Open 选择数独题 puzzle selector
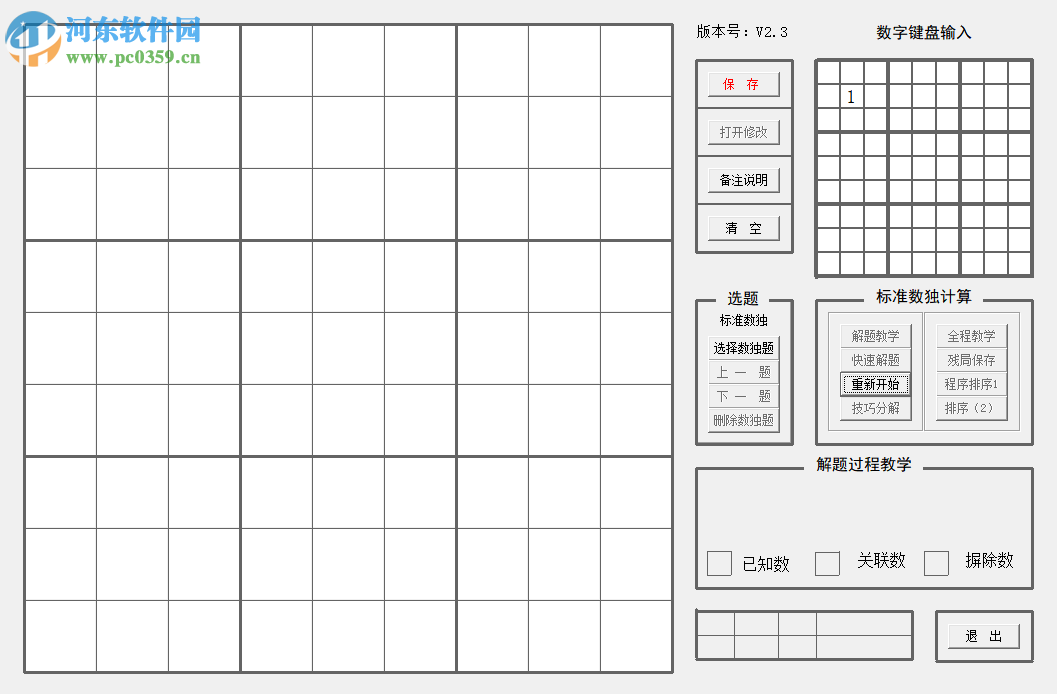Screen dimensions: 1057x694 743,348
